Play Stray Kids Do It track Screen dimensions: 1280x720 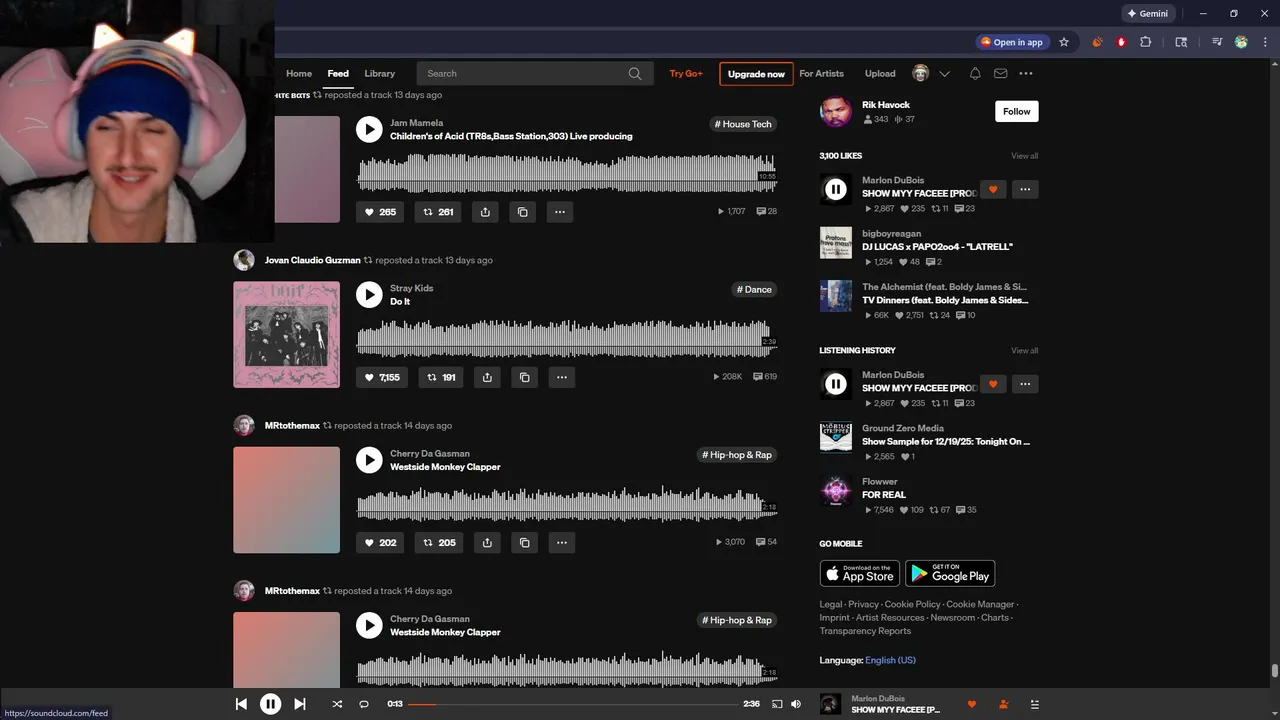(369, 294)
